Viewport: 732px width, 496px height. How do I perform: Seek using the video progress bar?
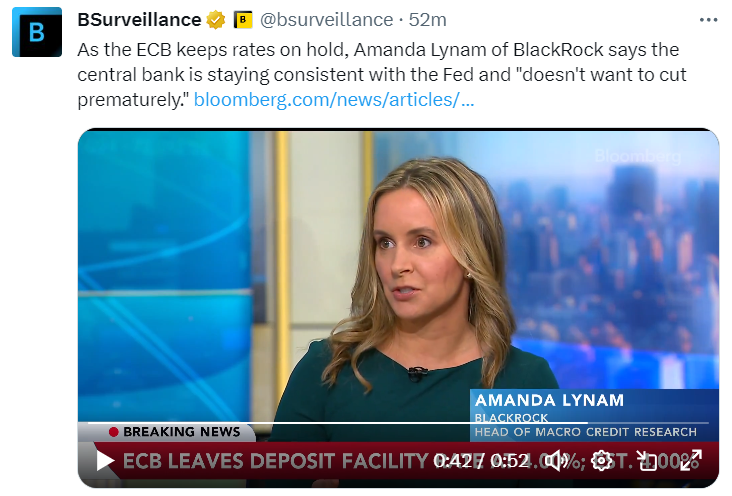(300, 423)
